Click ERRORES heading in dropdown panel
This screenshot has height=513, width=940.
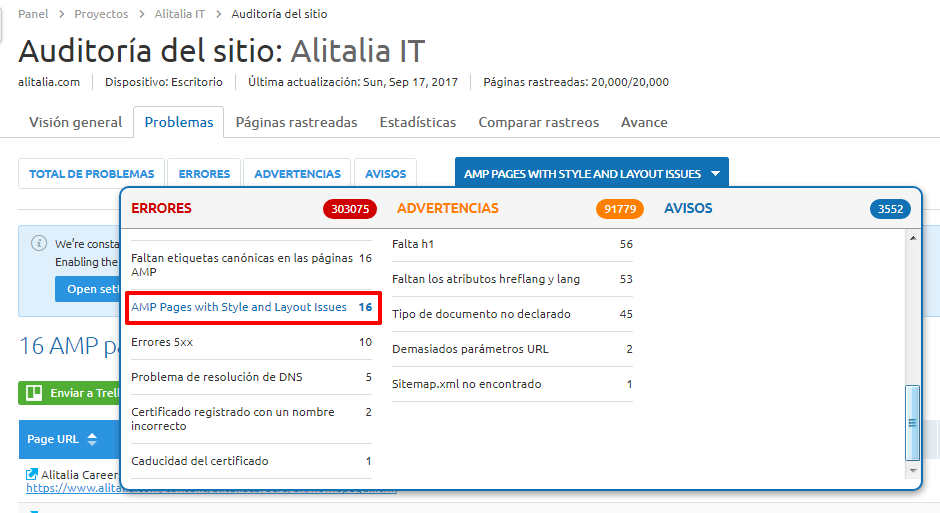coord(161,208)
